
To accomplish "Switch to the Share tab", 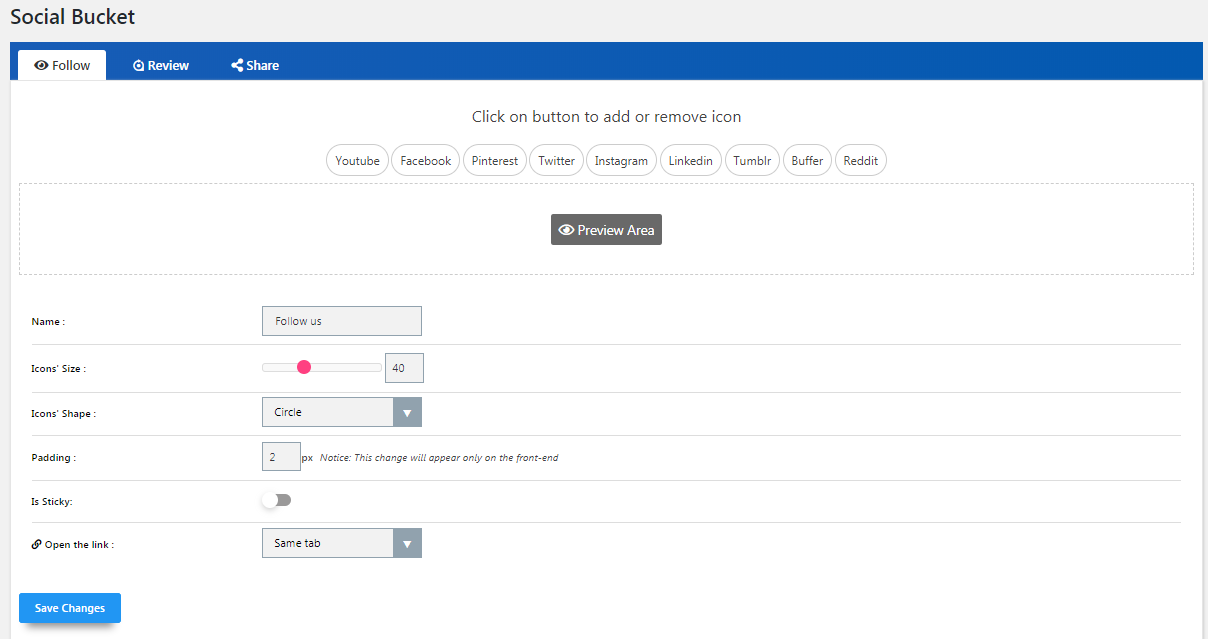I will point(255,66).
